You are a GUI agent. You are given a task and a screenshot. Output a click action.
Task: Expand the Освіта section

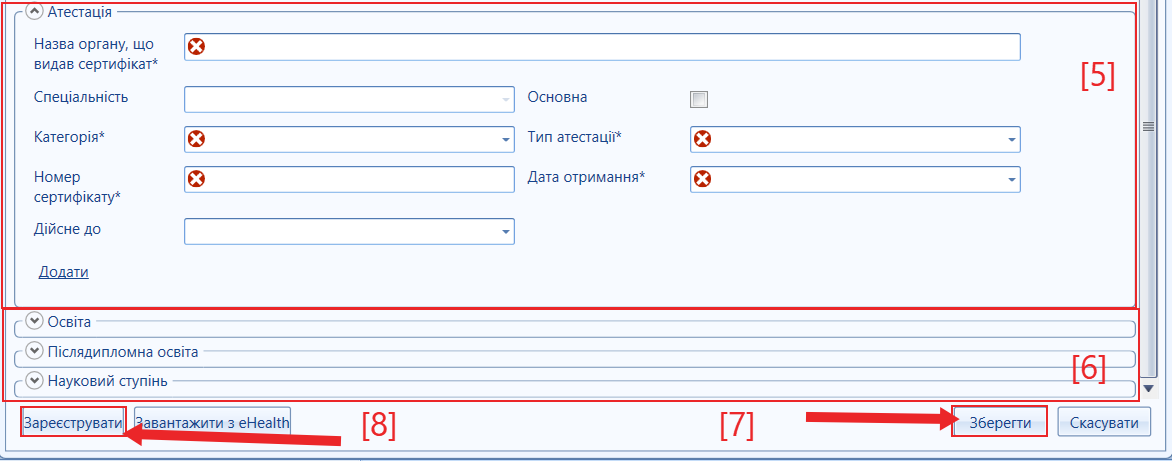[34, 321]
